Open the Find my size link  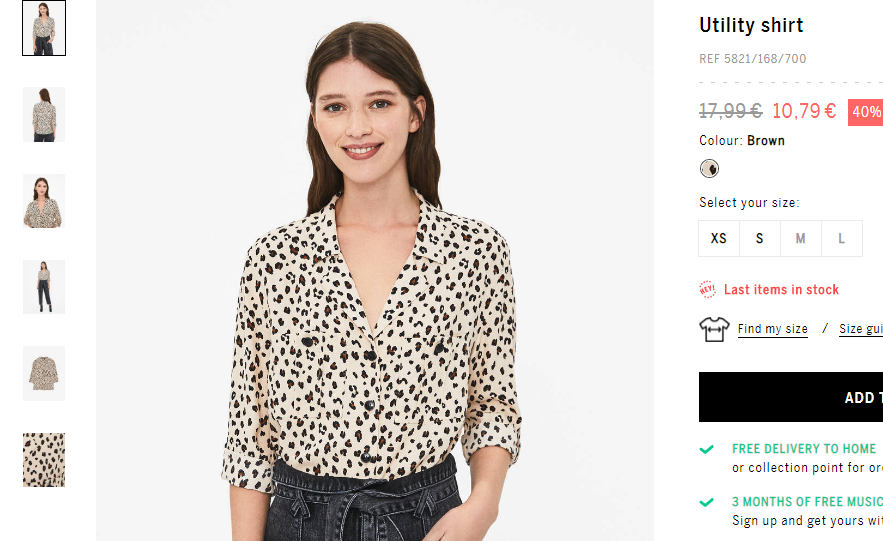point(773,329)
